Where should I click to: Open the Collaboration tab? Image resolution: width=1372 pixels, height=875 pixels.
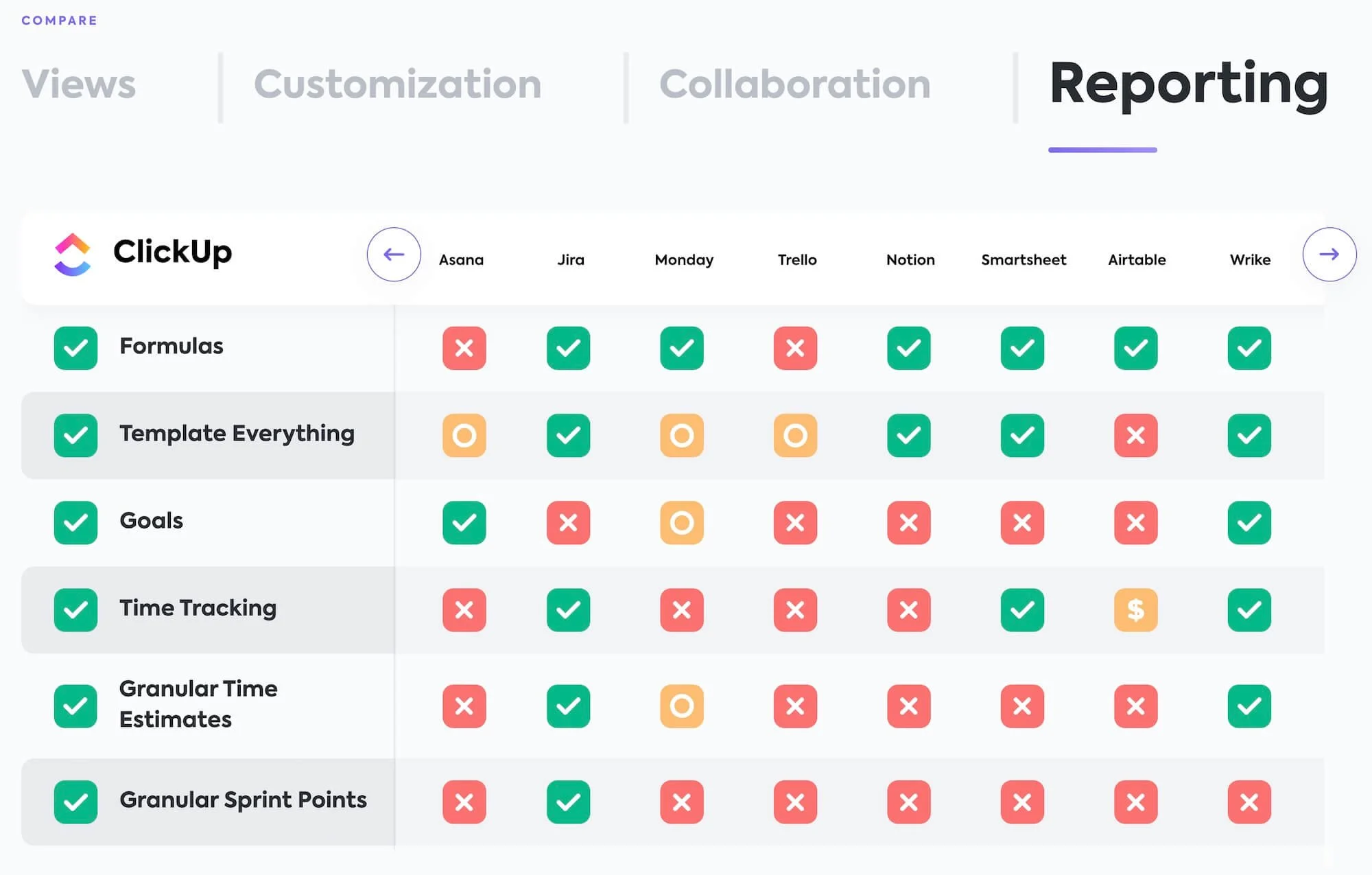point(794,84)
